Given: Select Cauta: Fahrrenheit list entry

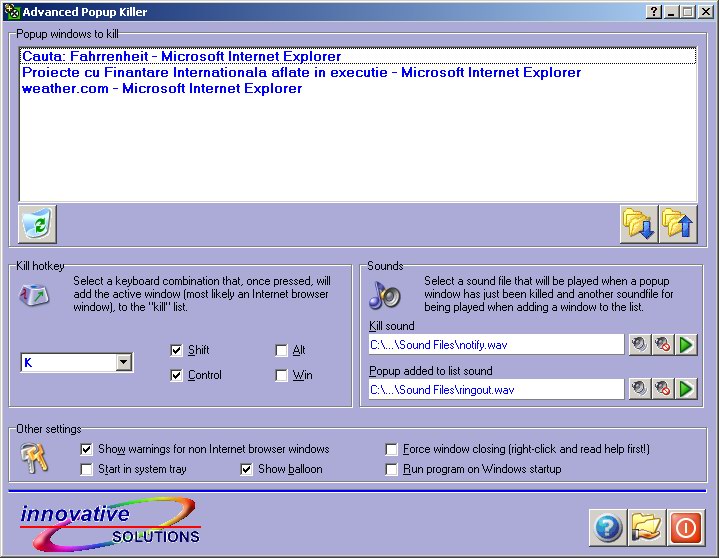Looking at the screenshot, I should tap(358, 56).
